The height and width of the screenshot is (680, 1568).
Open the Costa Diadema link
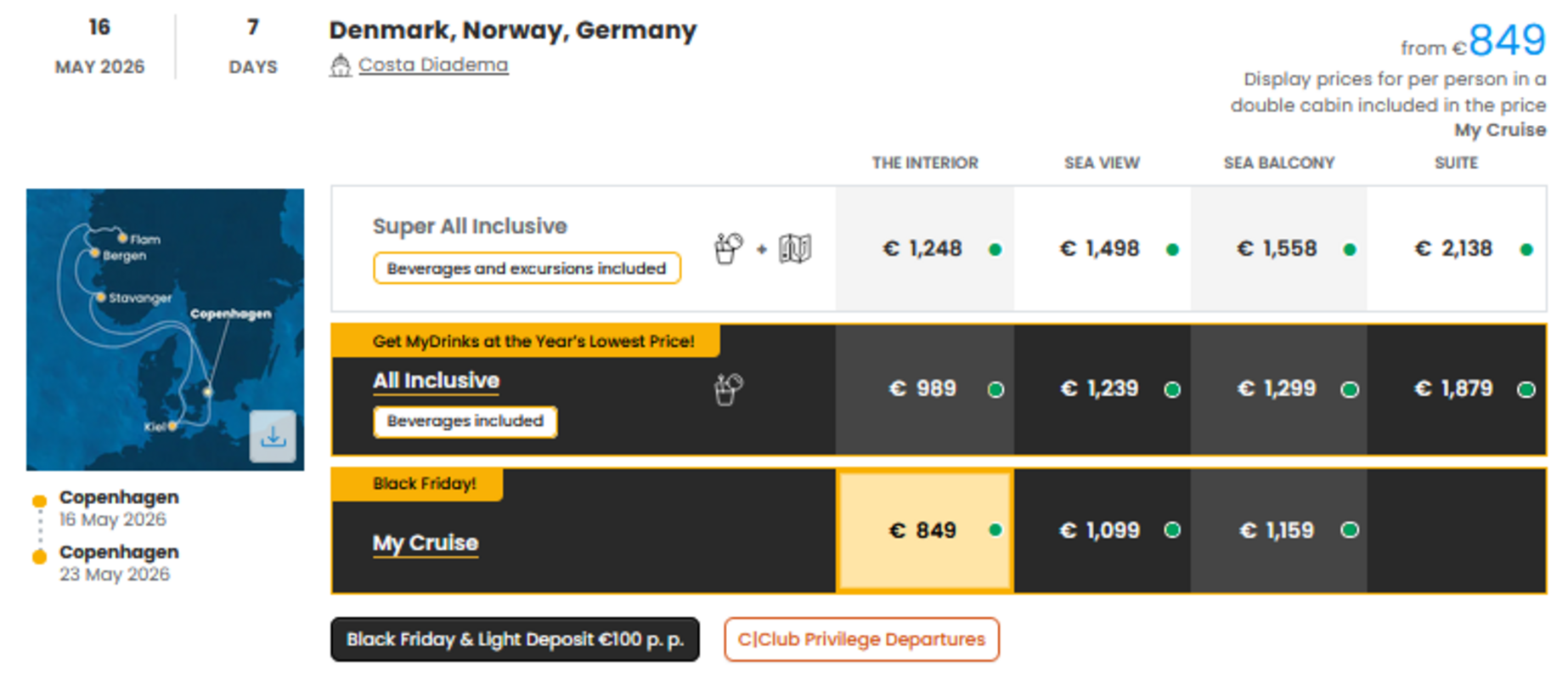[432, 64]
